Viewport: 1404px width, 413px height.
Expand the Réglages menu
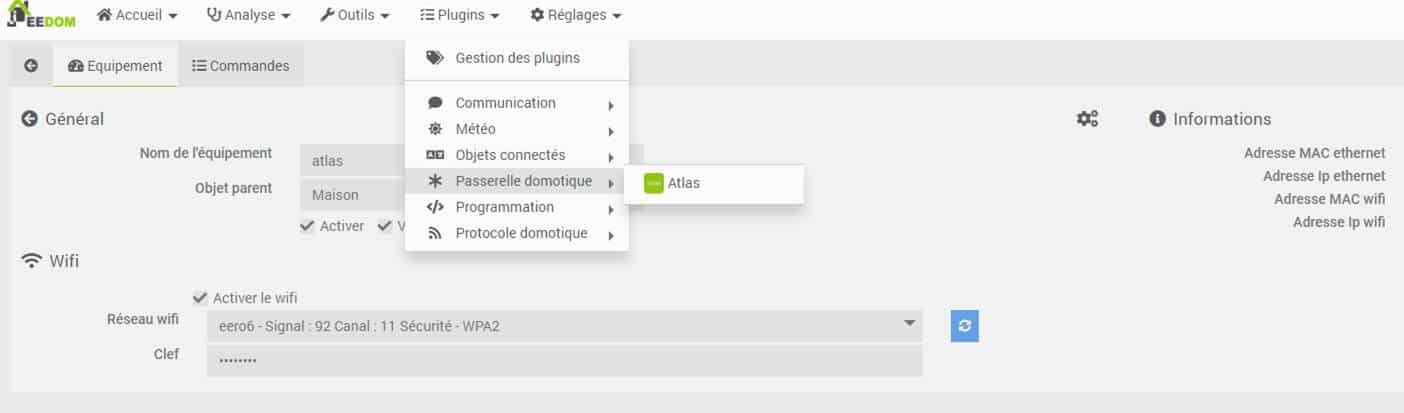tap(575, 15)
